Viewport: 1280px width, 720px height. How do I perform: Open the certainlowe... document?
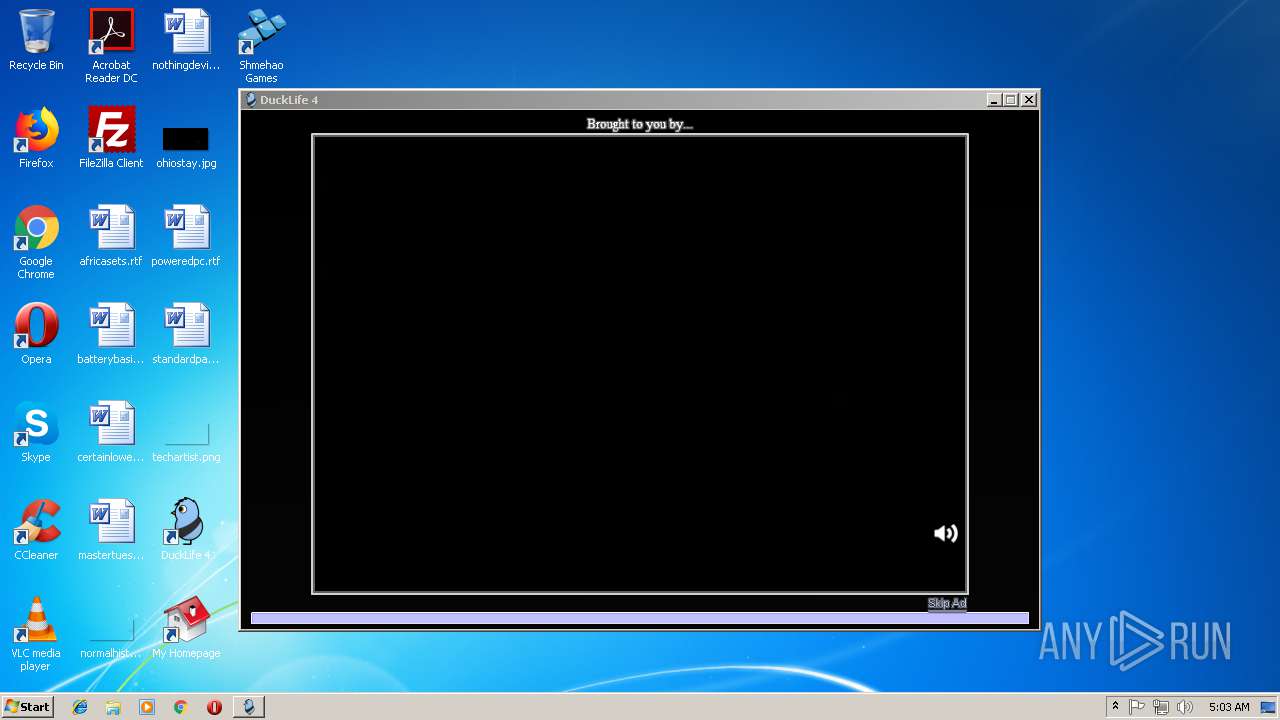111,432
